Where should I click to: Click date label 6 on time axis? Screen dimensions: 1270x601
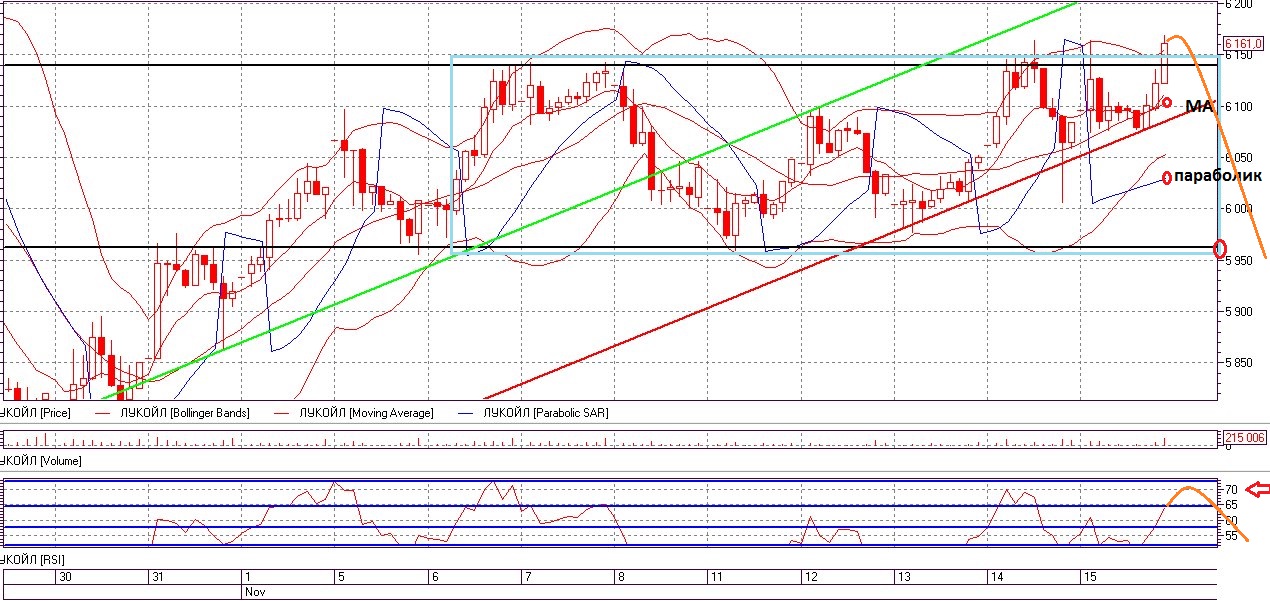click(x=434, y=577)
